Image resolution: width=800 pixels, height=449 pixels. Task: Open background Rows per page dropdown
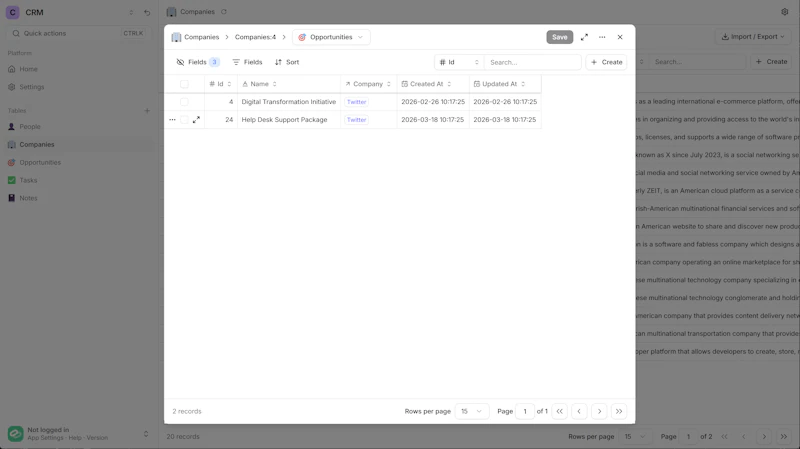tap(635, 437)
